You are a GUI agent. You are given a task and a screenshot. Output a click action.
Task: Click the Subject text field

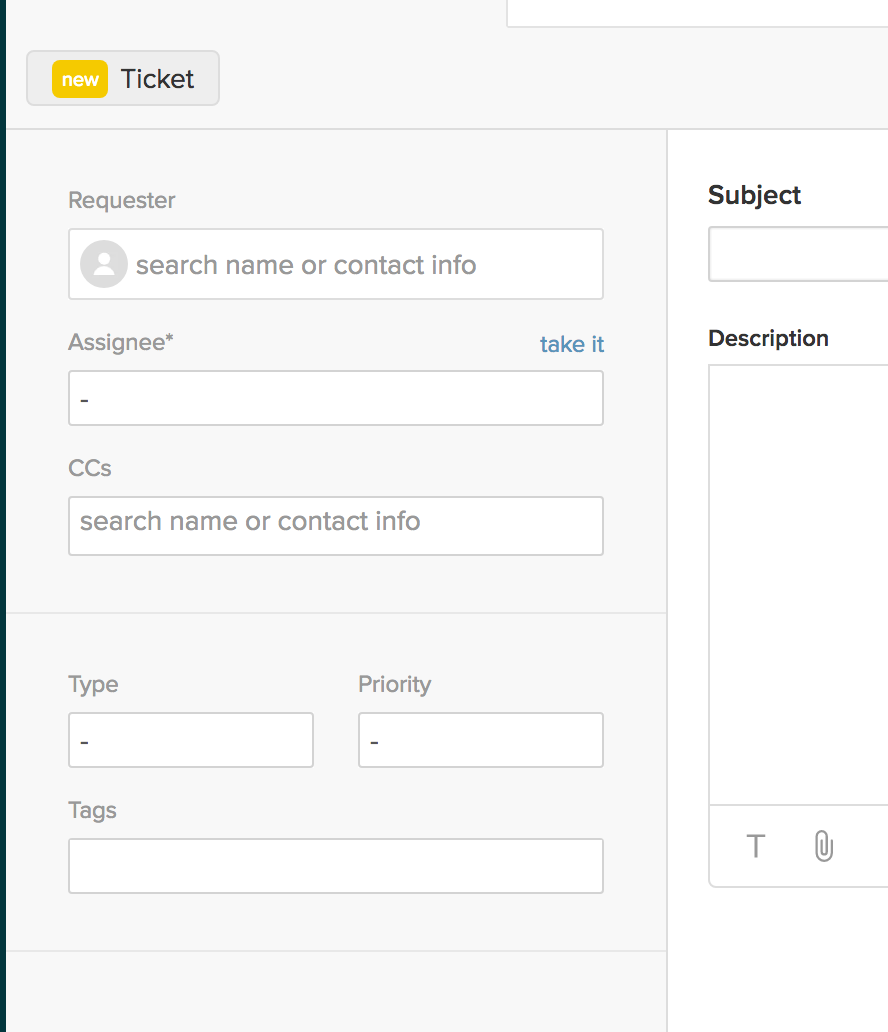tap(798, 254)
